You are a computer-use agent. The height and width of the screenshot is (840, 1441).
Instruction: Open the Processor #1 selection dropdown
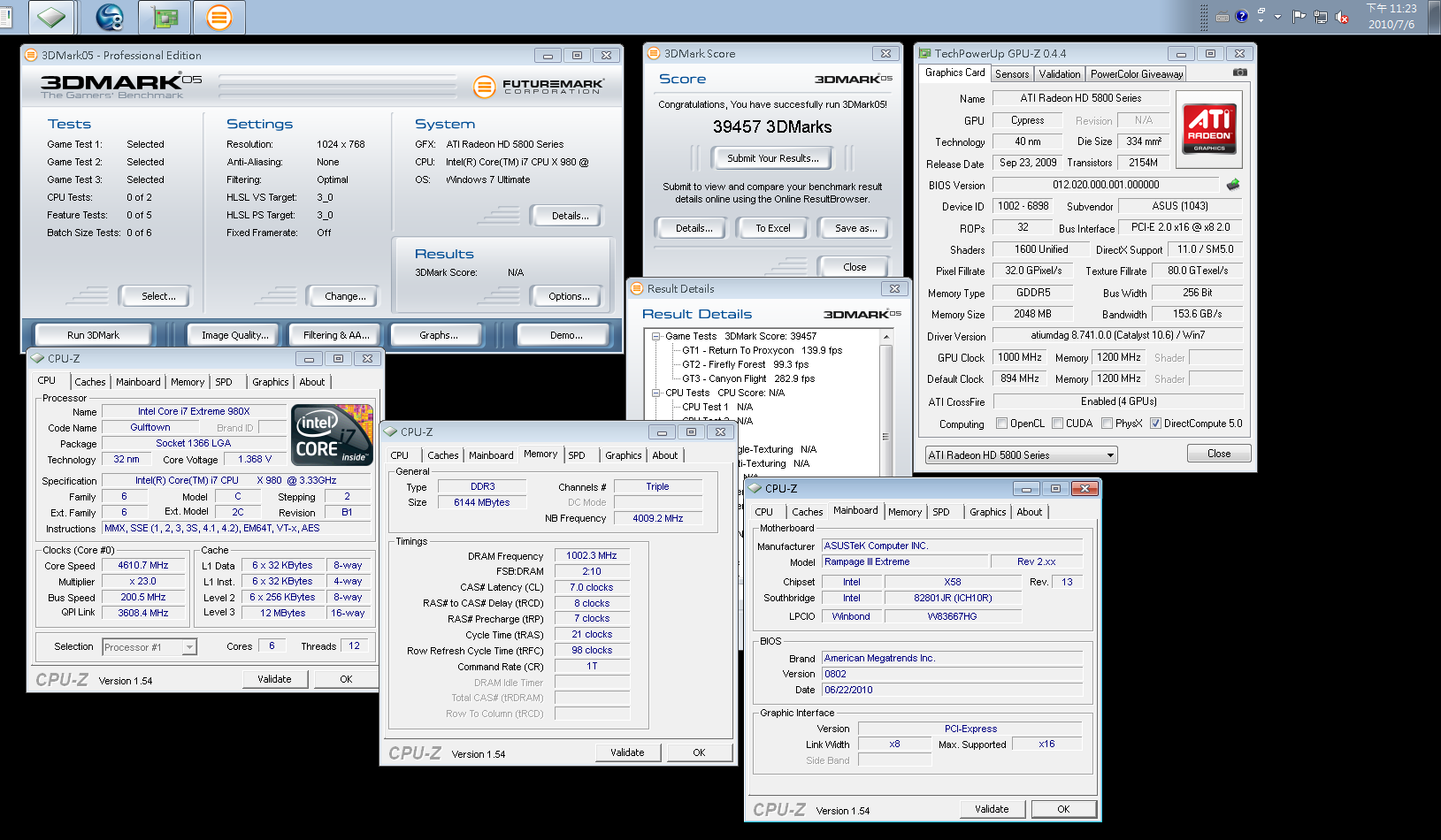(149, 647)
